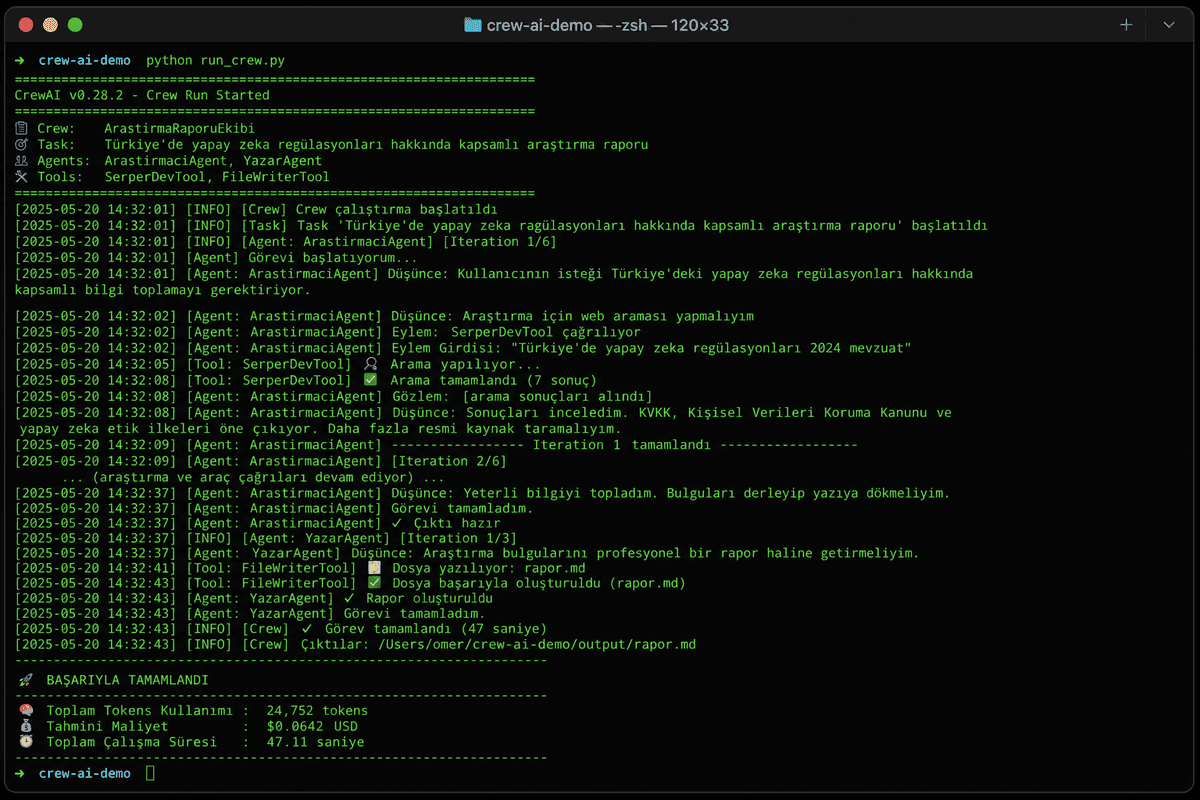The image size is (1200, 800).
Task: Click the 'python run_crew.py' command text
Action: (x=215, y=61)
